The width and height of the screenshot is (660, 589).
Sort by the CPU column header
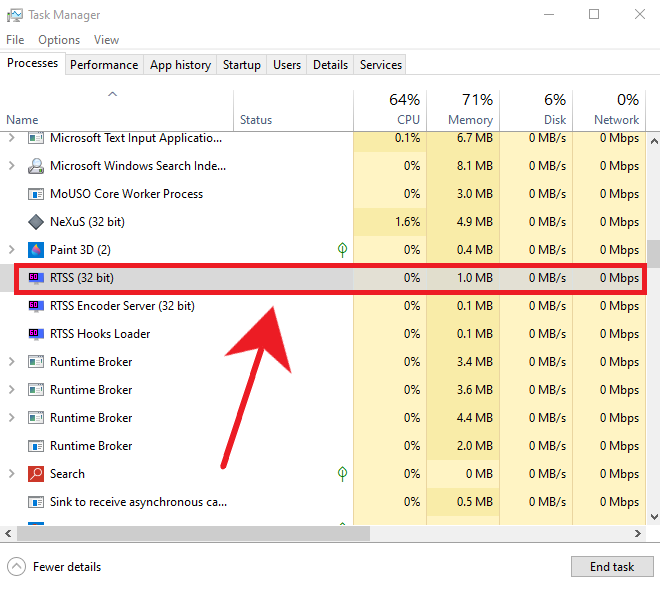click(390, 110)
